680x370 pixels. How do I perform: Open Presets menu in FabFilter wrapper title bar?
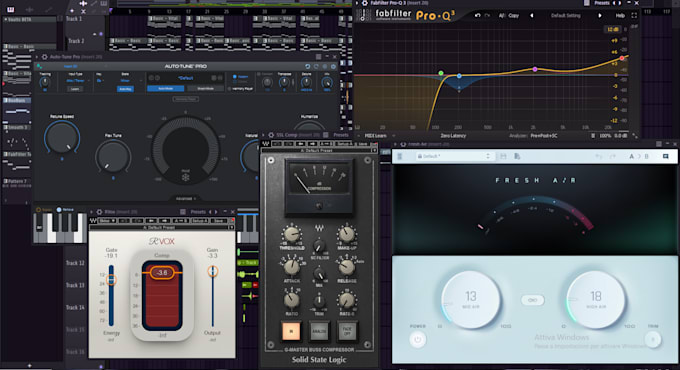tap(602, 3)
